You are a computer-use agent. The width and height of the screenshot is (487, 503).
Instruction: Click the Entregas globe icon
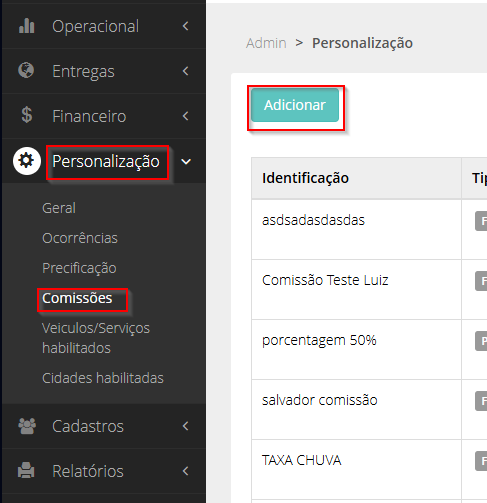26,70
